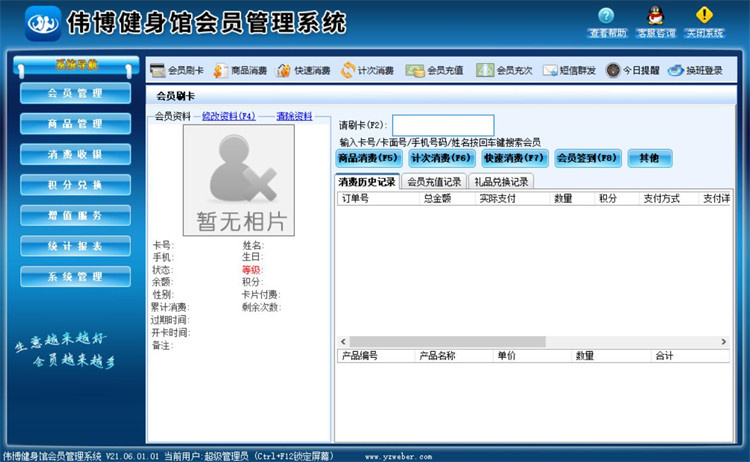Open 商品管理 in the sidebar
The width and height of the screenshot is (750, 462).
click(x=75, y=124)
